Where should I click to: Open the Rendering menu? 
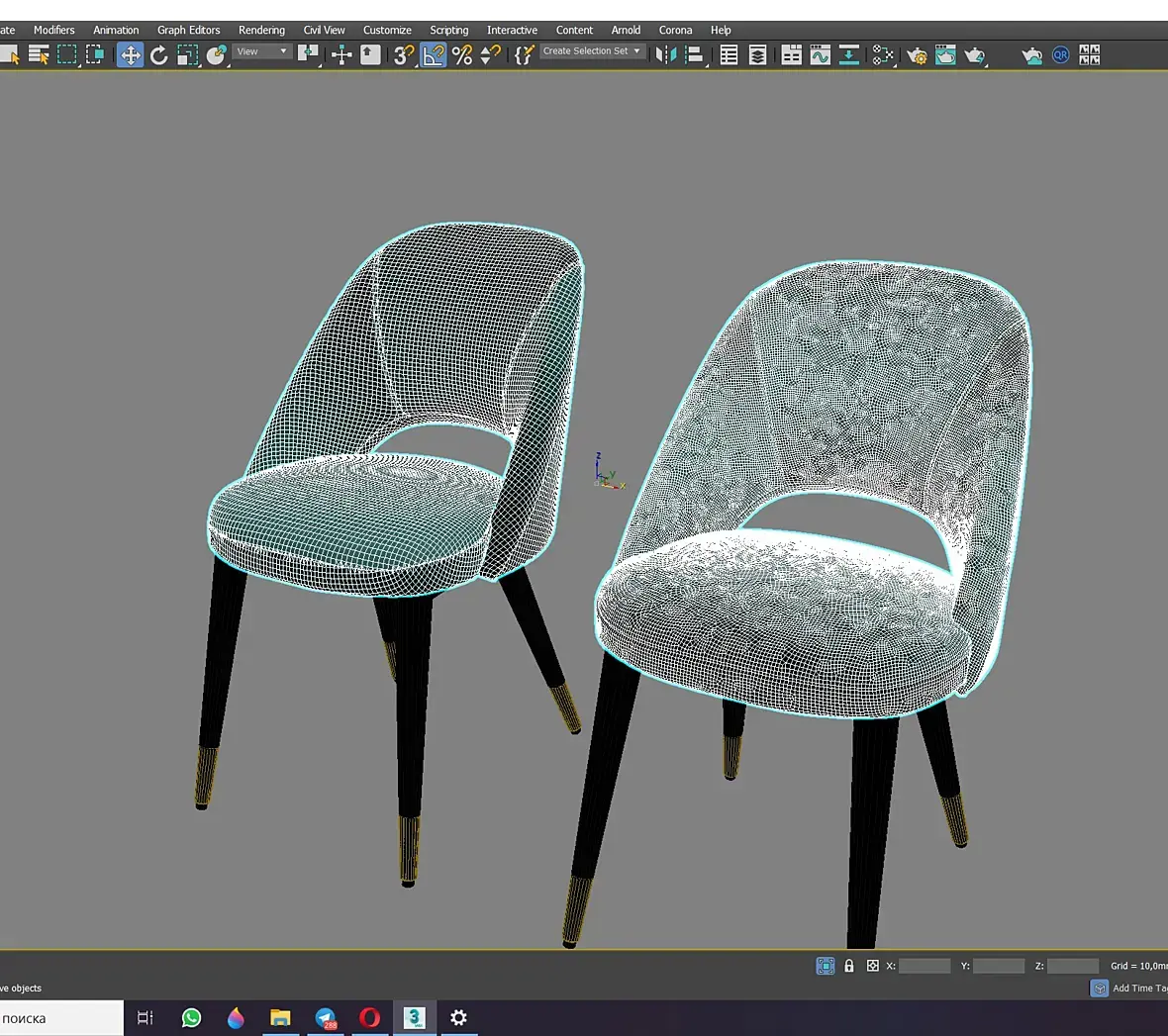261,30
